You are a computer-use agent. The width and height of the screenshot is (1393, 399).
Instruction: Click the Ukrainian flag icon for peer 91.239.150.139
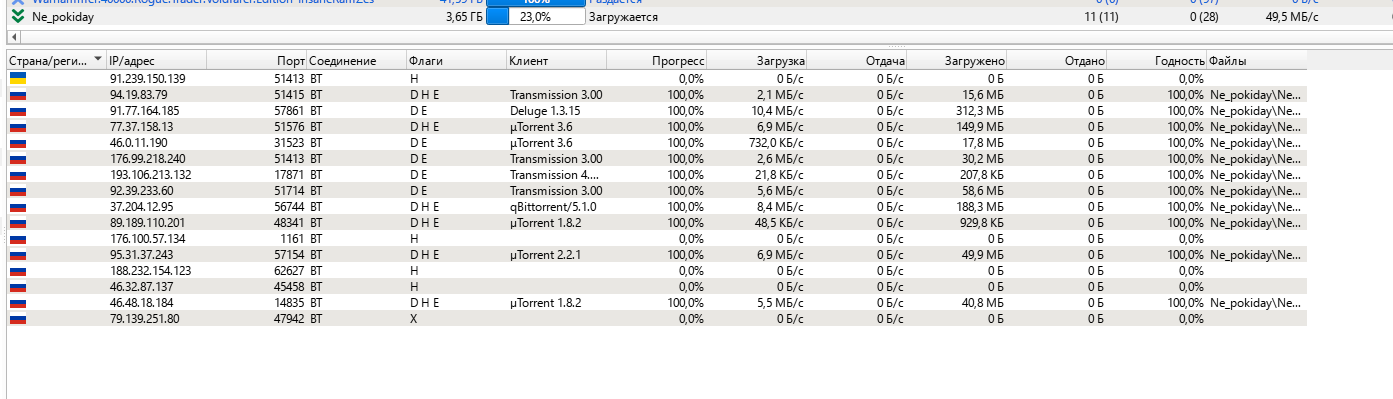(17, 77)
